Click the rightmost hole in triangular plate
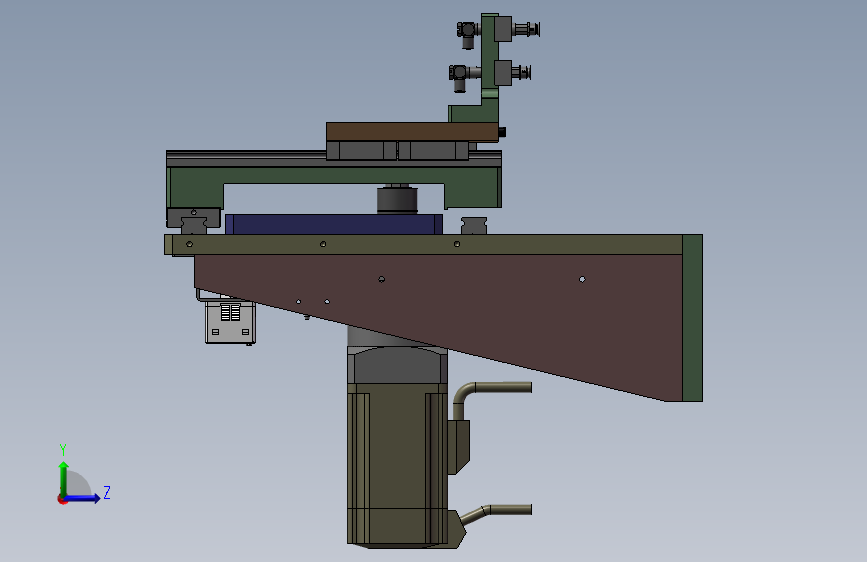867x562 pixels. (582, 279)
